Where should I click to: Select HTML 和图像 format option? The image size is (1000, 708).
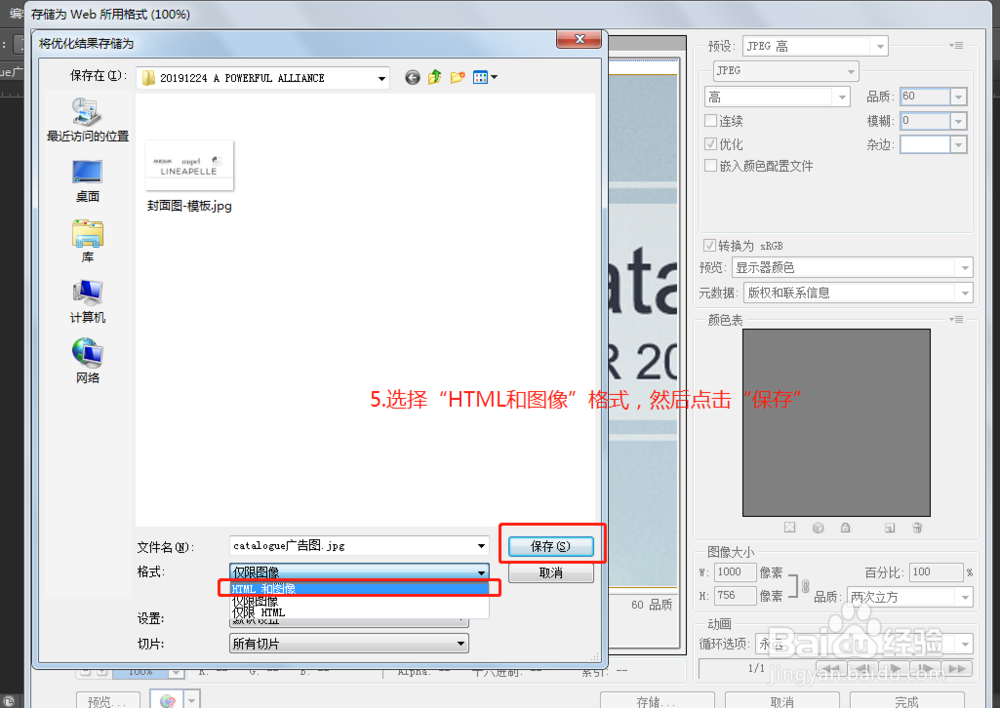(x=359, y=588)
